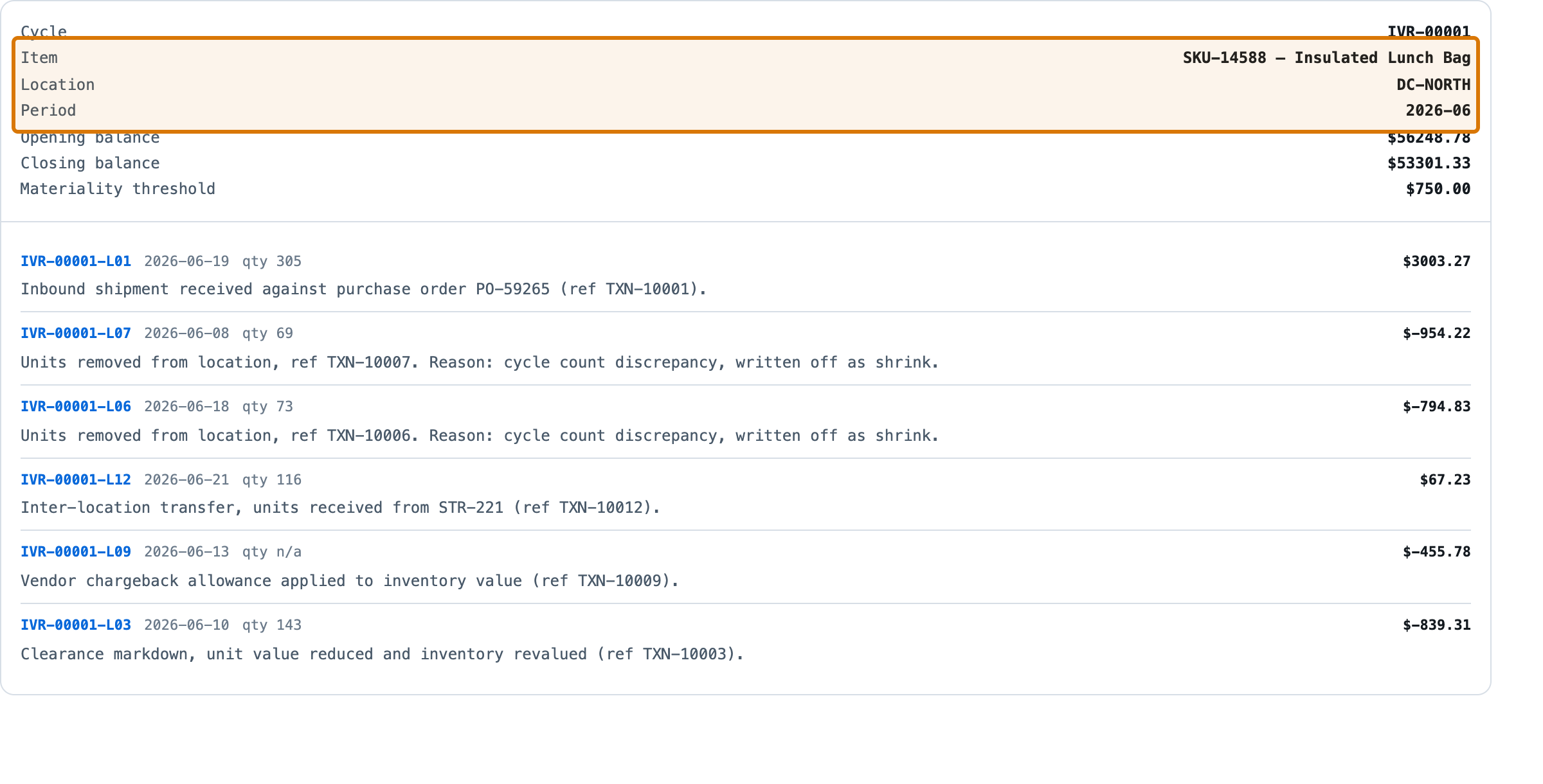1543x784 pixels.
Task: Open line item IVR-00001-L03 link
Action: (76, 625)
